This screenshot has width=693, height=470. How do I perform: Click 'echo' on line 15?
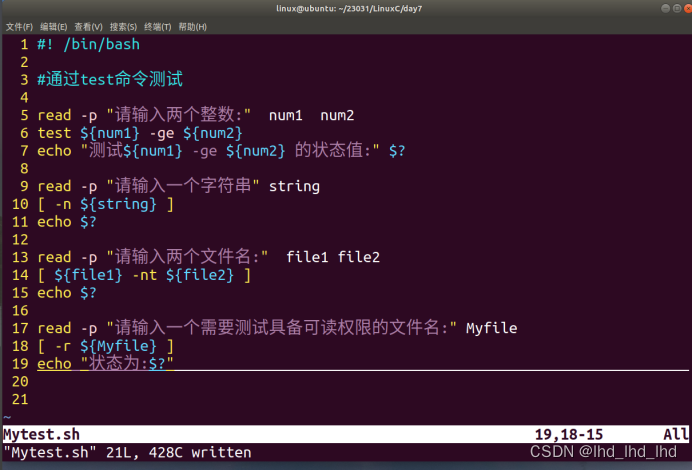point(54,293)
